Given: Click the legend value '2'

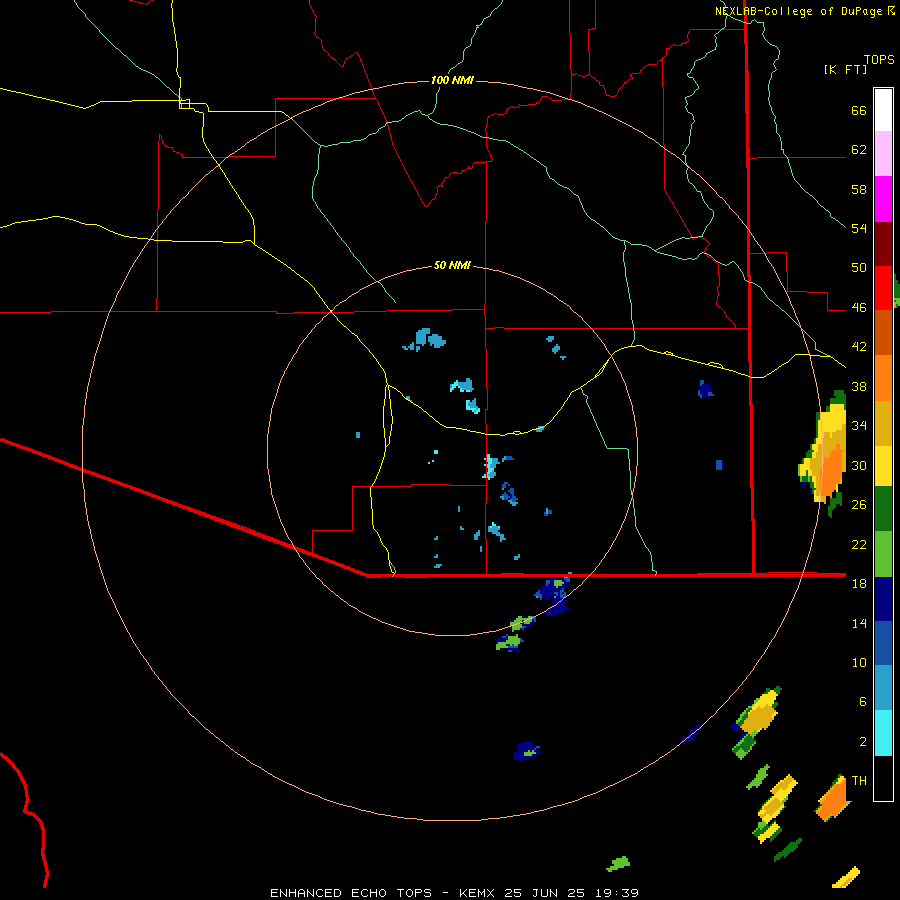Looking at the screenshot, I should tap(863, 742).
